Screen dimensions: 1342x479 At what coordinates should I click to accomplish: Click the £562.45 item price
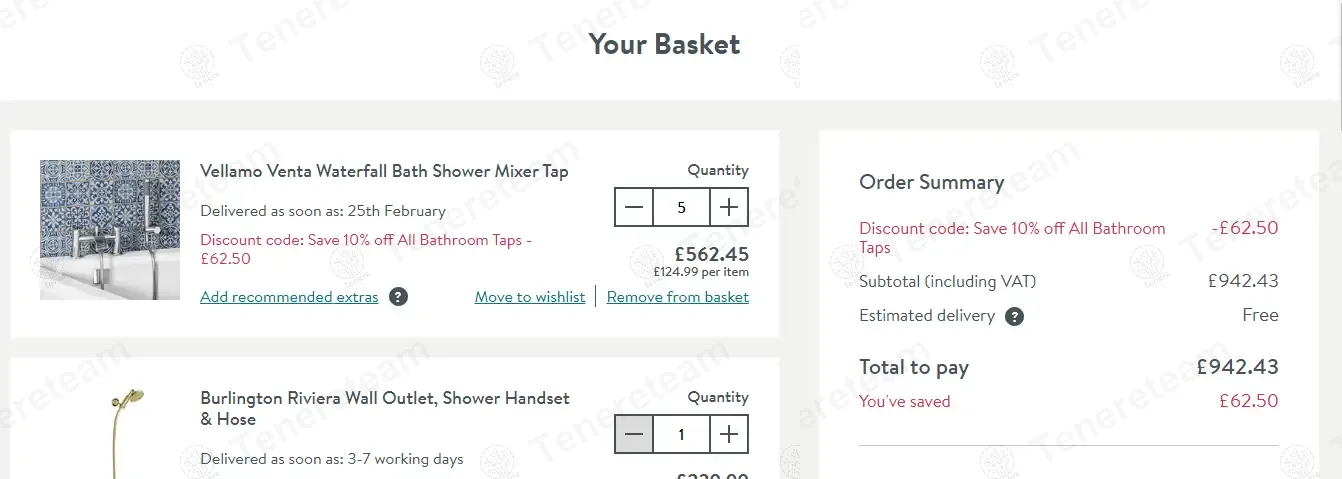click(711, 254)
